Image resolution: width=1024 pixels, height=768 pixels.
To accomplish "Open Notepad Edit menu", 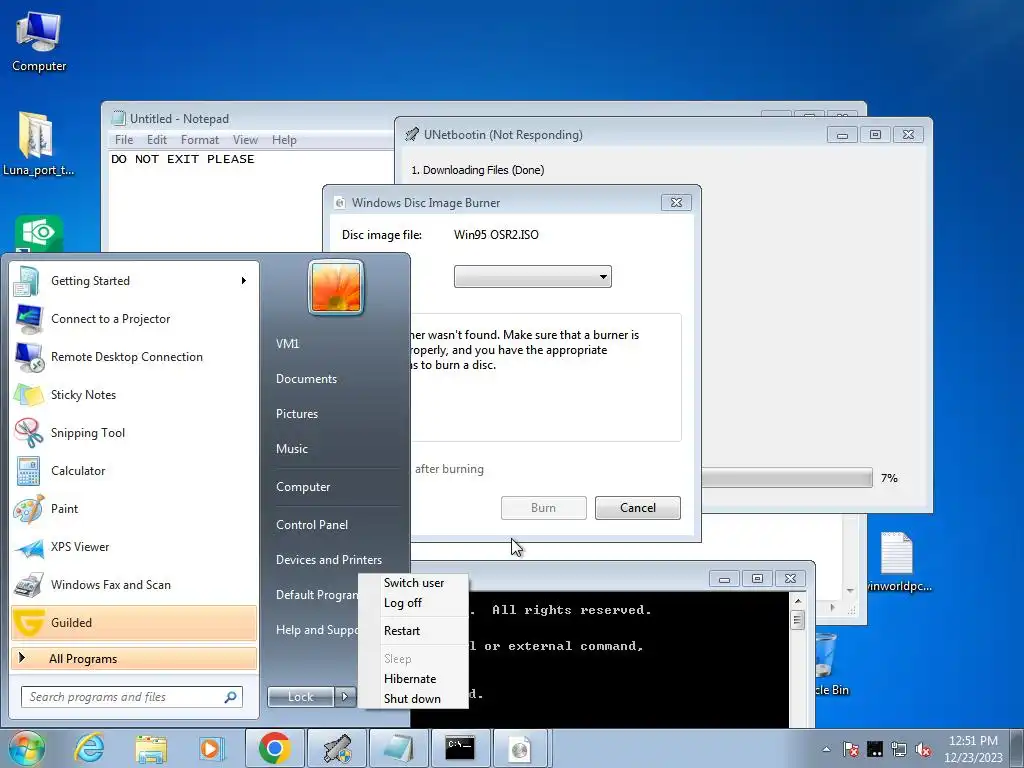I will tap(157, 140).
